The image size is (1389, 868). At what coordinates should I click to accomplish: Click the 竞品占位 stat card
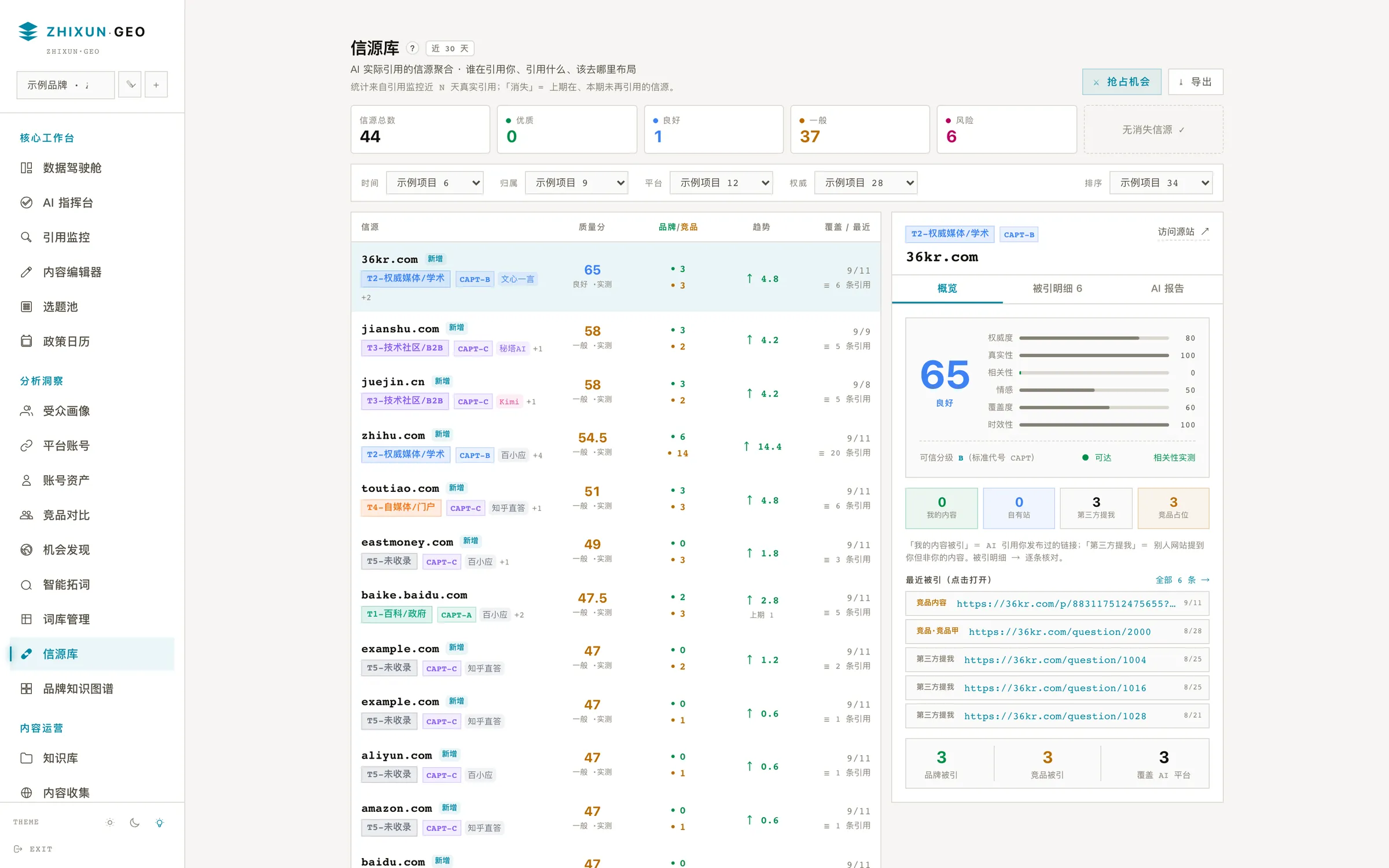coord(1173,508)
